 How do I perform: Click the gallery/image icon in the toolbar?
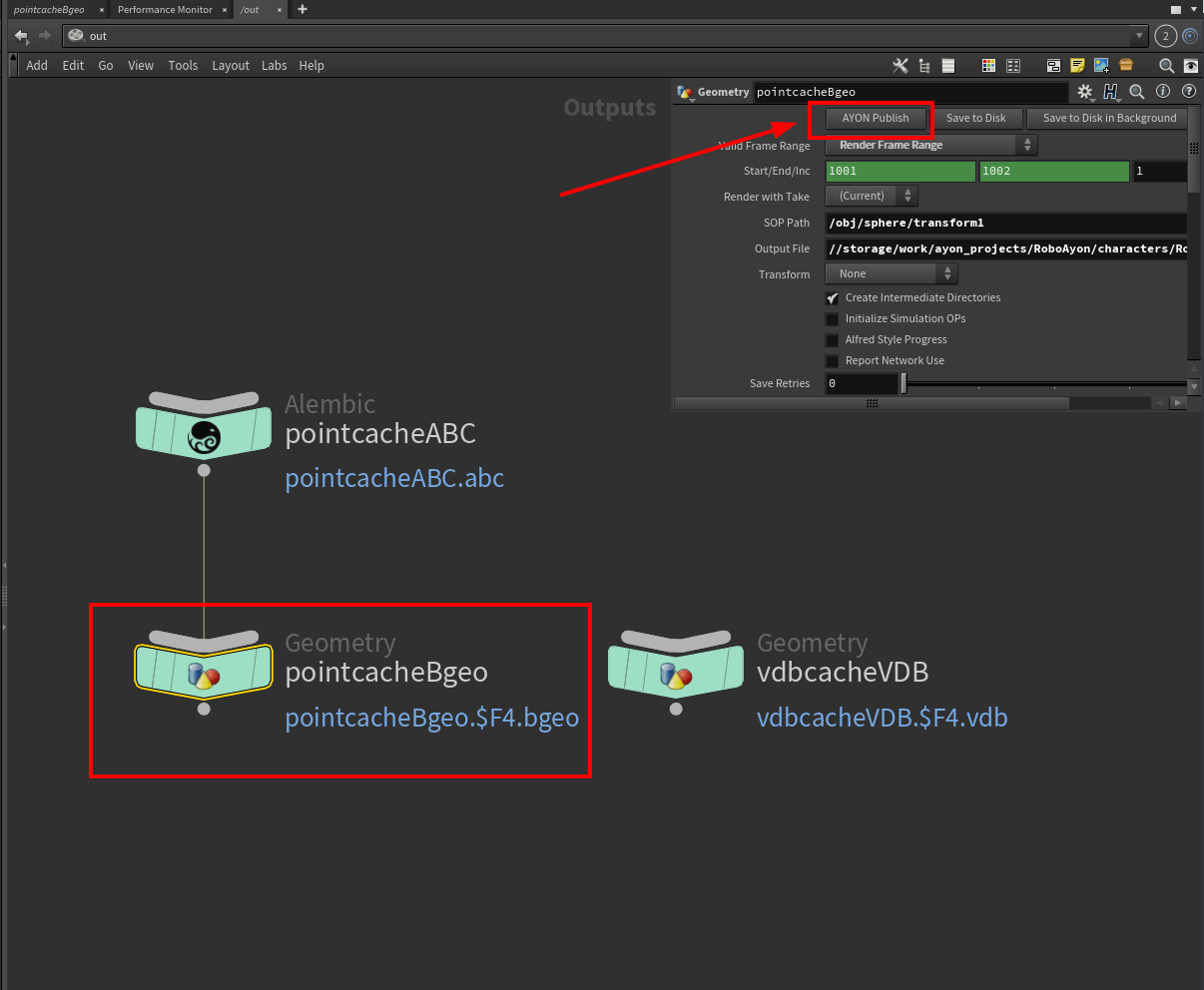[1101, 66]
